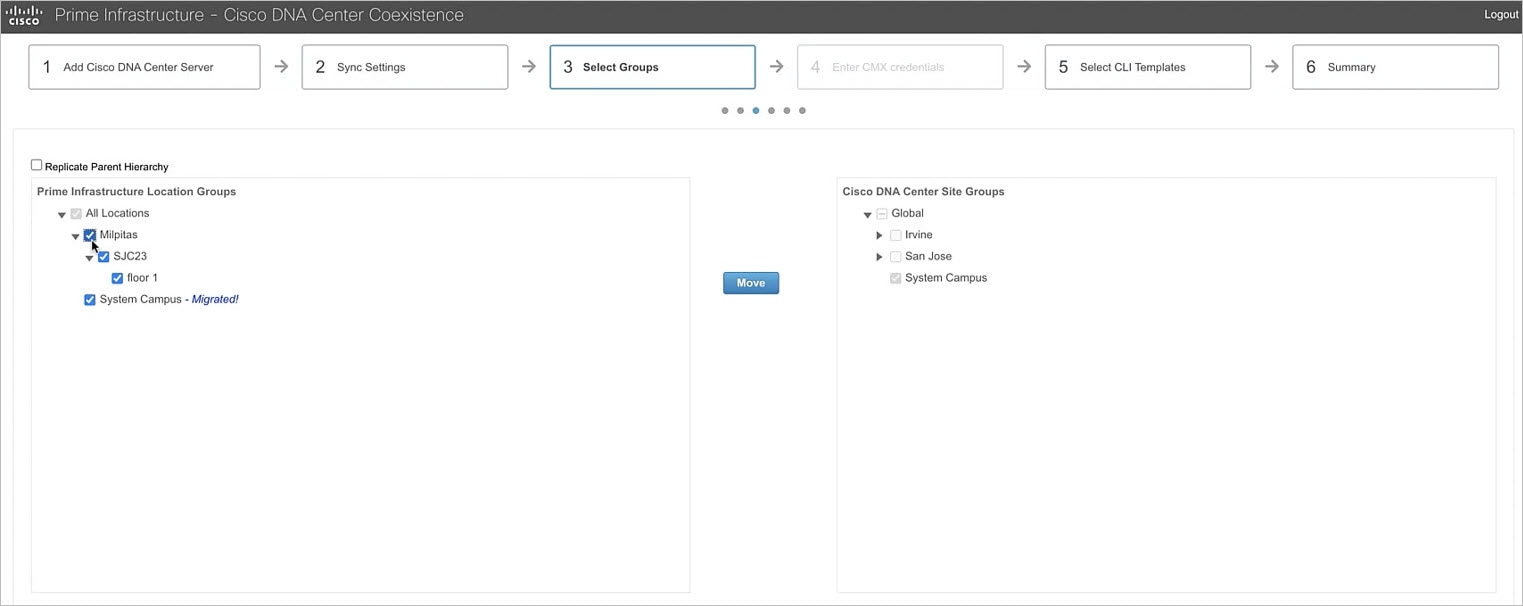Uncheck the SJC23 checkbox
Image resolution: width=1523 pixels, height=606 pixels.
click(x=104, y=256)
